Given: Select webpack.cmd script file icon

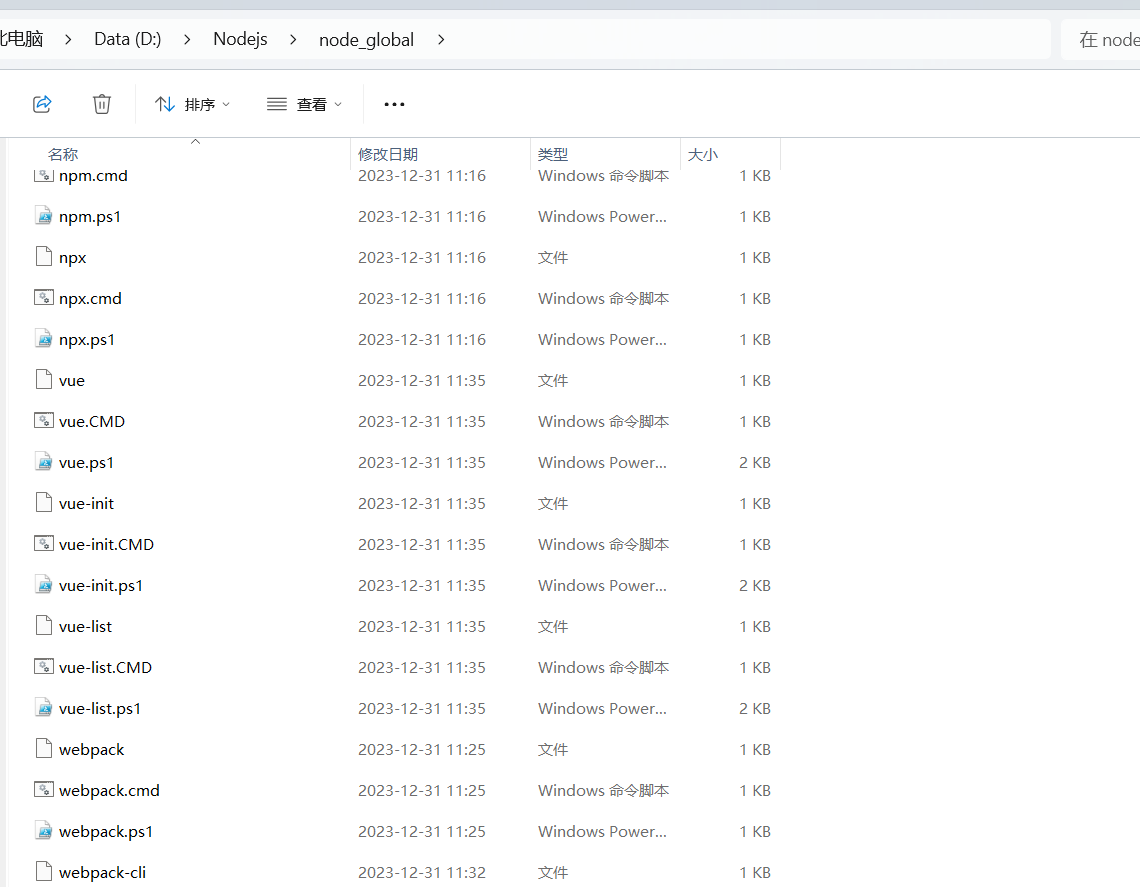Looking at the screenshot, I should (44, 789).
